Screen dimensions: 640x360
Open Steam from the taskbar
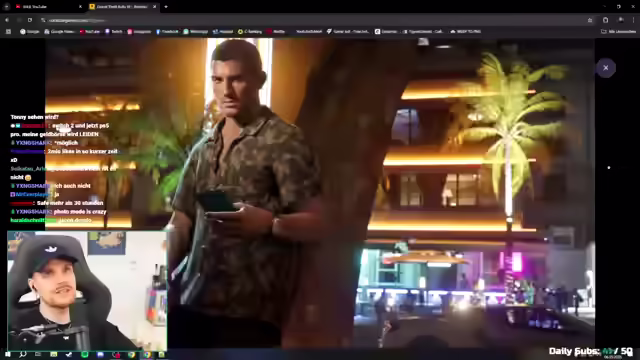click(x=69, y=354)
